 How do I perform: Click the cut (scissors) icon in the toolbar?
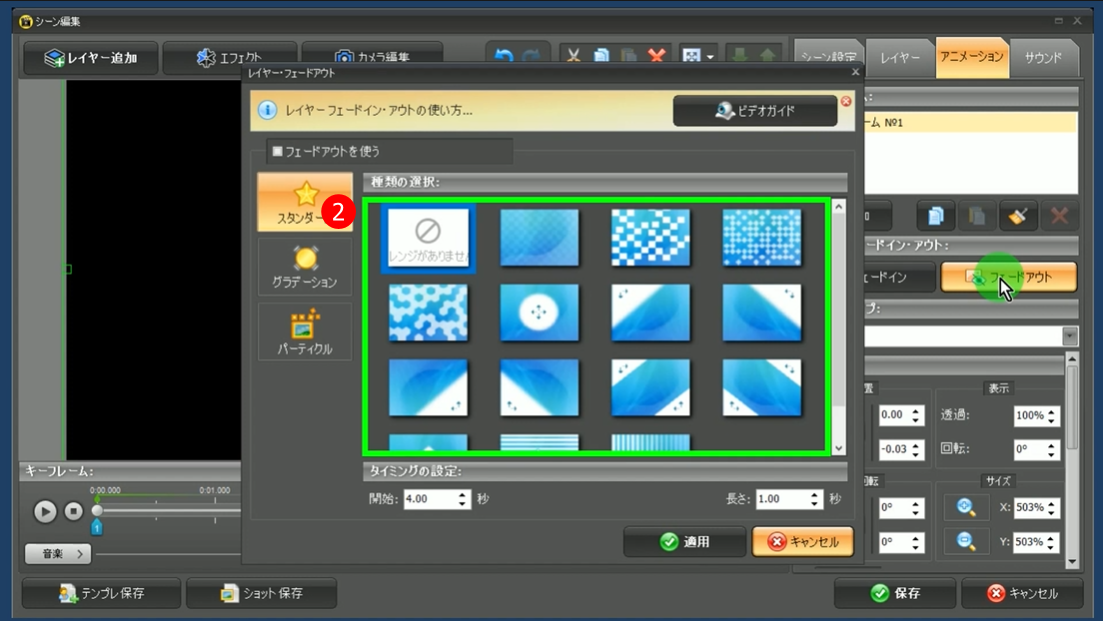(x=574, y=57)
